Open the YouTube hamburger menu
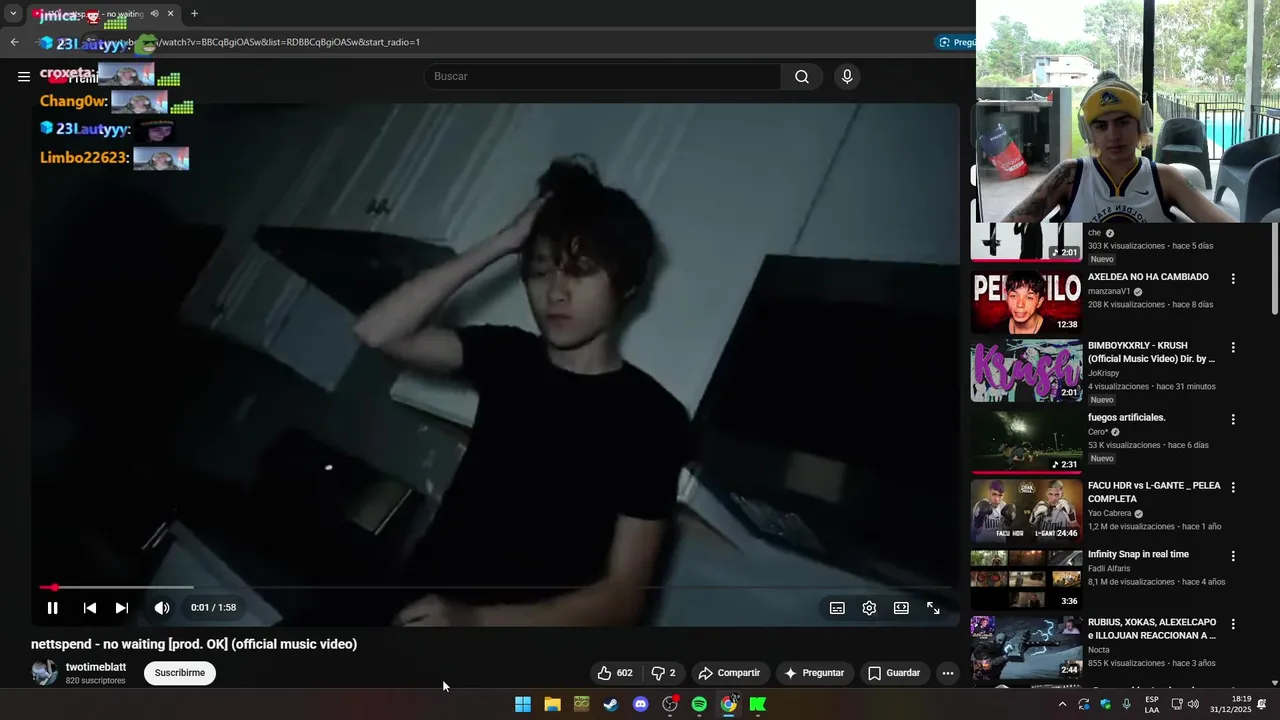Screen dimensions: 1280x720 click(24, 77)
